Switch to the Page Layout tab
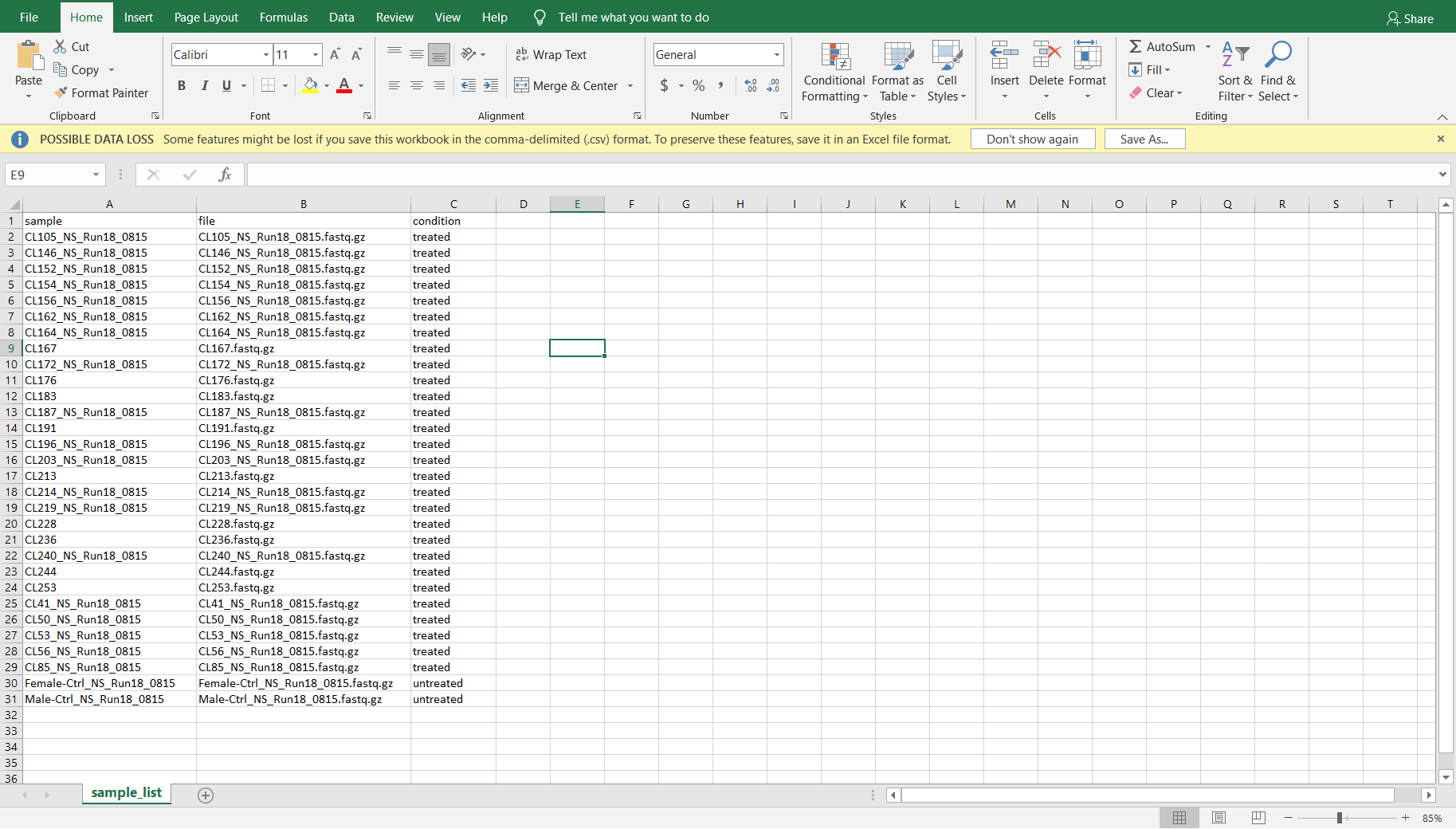Image resolution: width=1456 pixels, height=829 pixels. [x=206, y=17]
